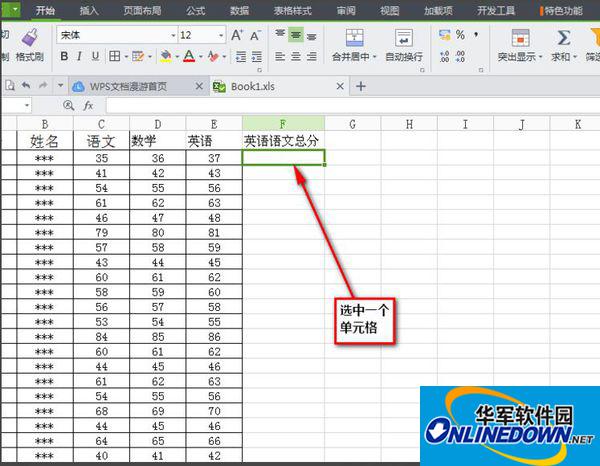Open the 数据 ribbon tab
Viewport: 600px width, 466px height.
240,10
